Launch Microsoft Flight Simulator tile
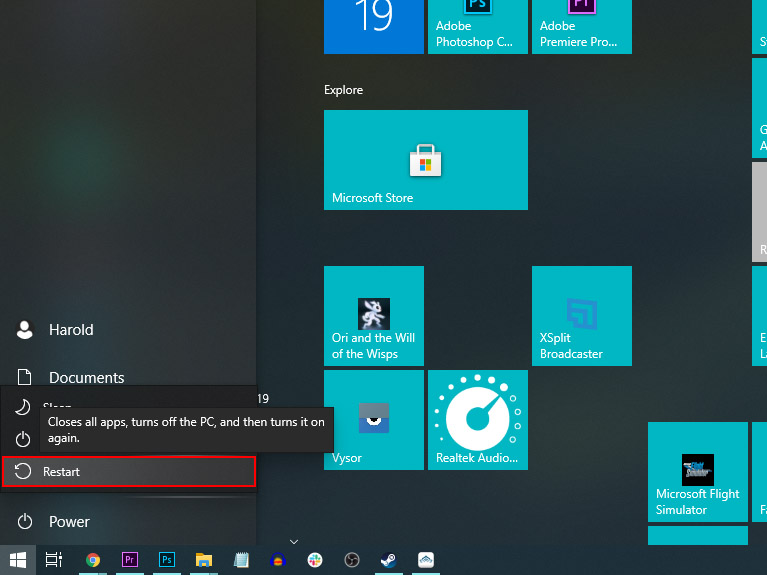The image size is (767, 575). click(698, 472)
